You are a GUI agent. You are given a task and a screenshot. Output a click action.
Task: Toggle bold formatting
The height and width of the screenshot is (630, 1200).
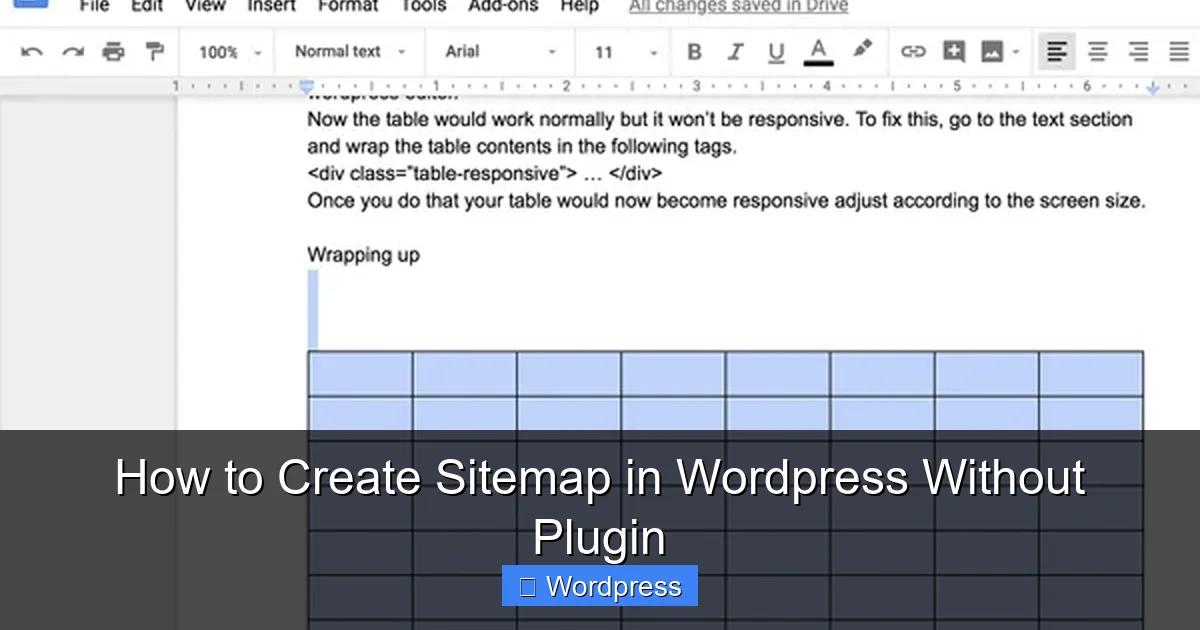[694, 51]
